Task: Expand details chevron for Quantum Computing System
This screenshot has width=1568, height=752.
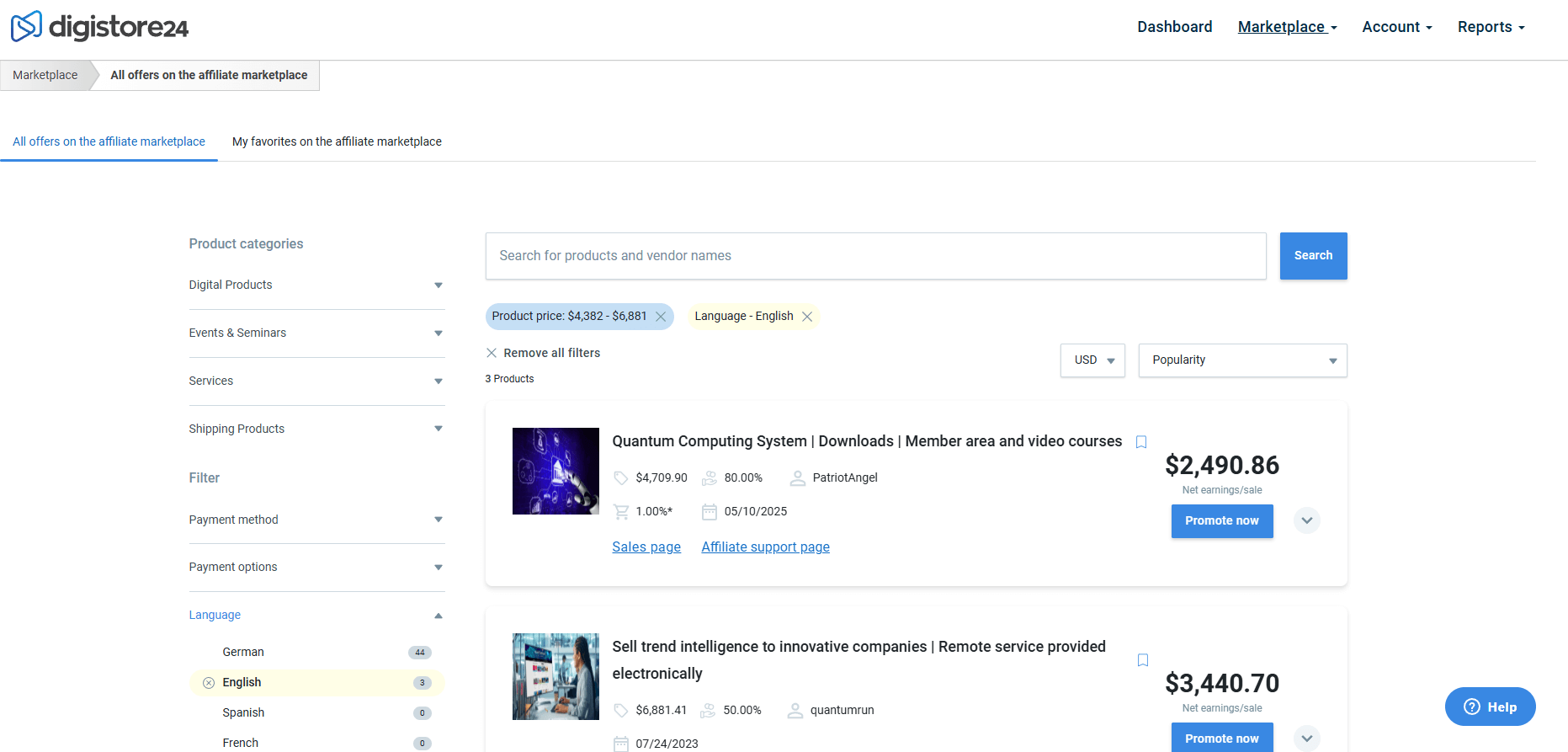Action: (x=1306, y=520)
